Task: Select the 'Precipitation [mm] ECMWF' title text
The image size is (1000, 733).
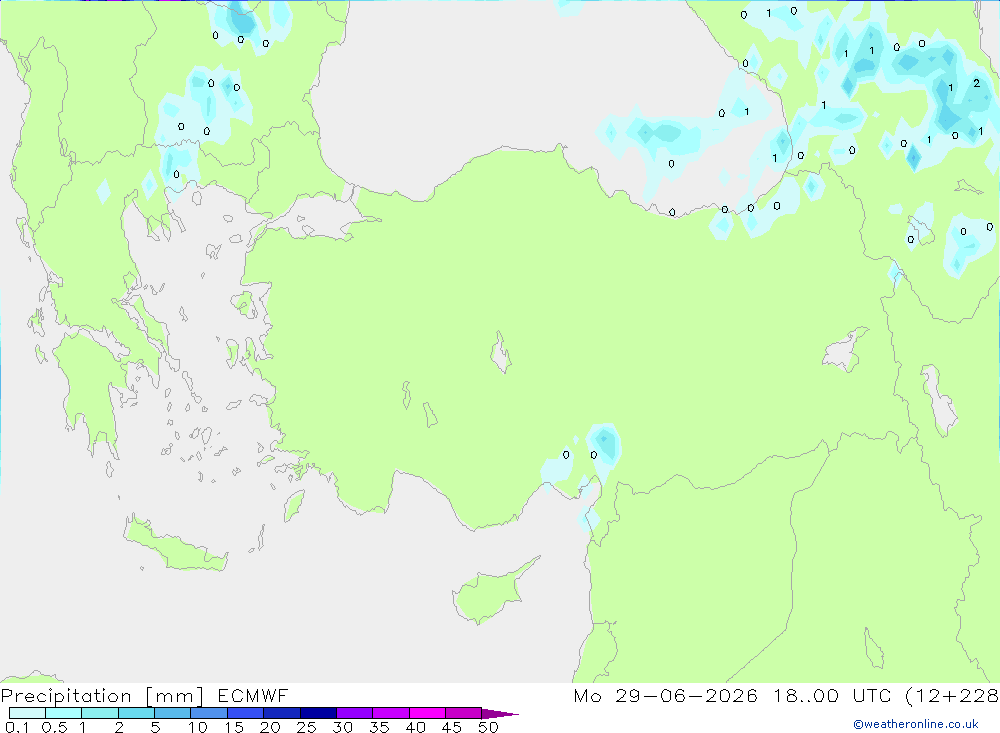Action: (x=145, y=695)
